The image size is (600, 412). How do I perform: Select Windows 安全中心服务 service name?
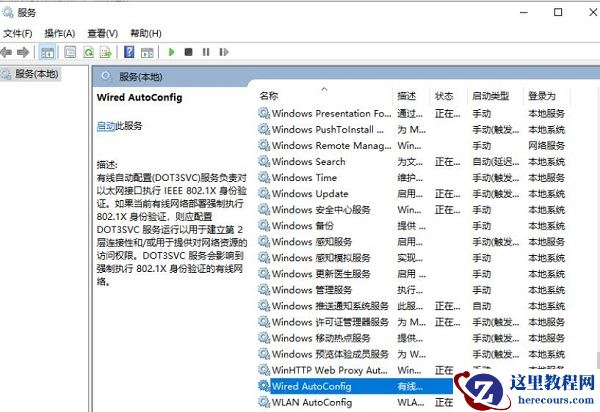[x=321, y=210]
